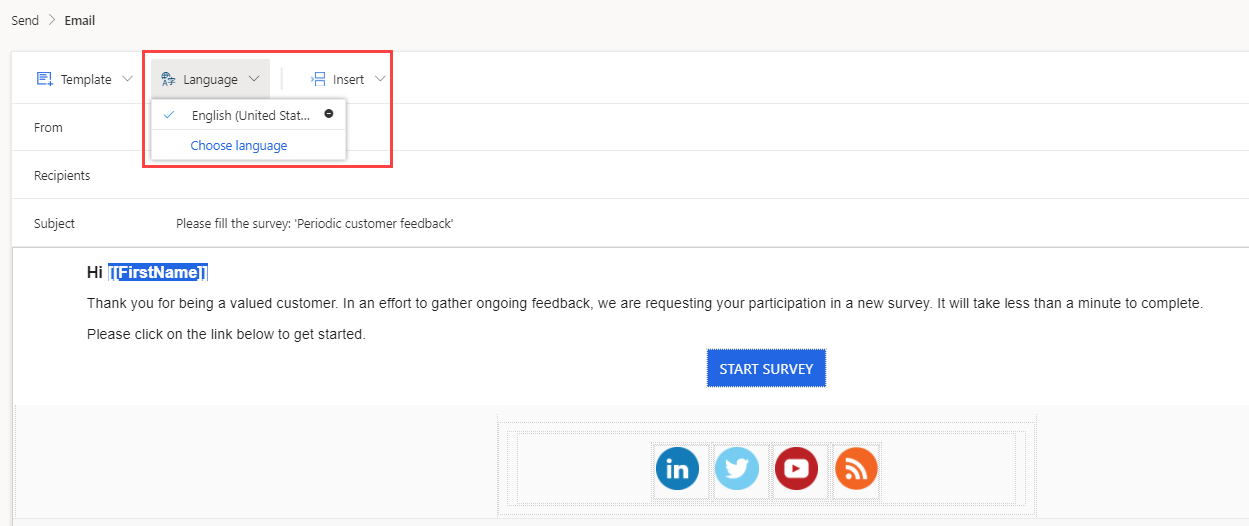The height and width of the screenshot is (526, 1249).
Task: Click the Insert label in toolbar
Action: click(349, 79)
